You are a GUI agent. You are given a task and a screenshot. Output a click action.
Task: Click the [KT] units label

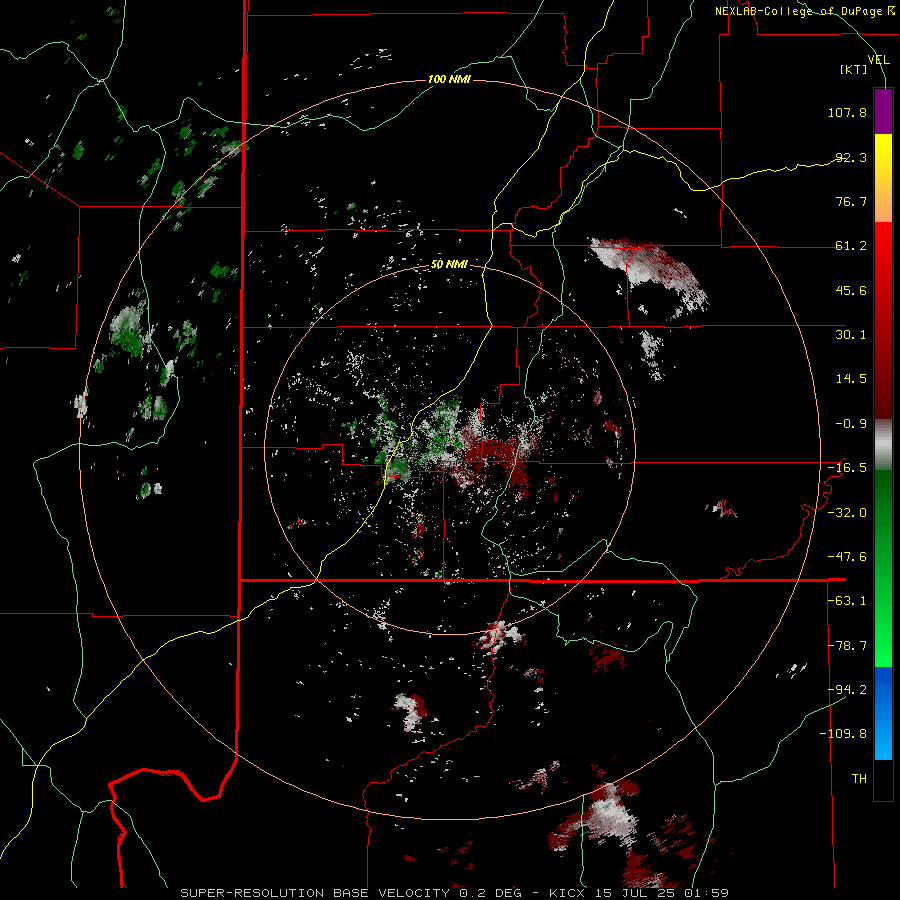click(854, 69)
